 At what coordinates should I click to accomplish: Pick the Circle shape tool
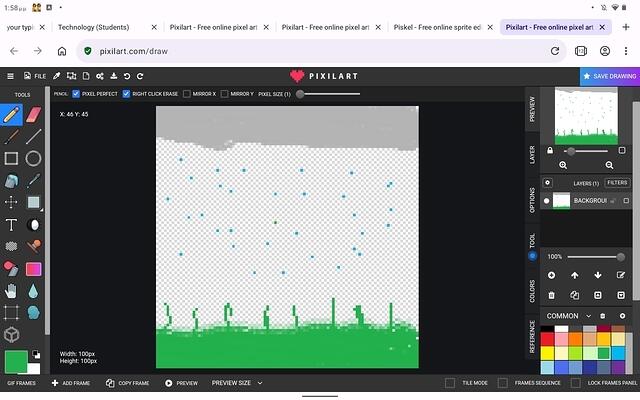click(x=33, y=158)
